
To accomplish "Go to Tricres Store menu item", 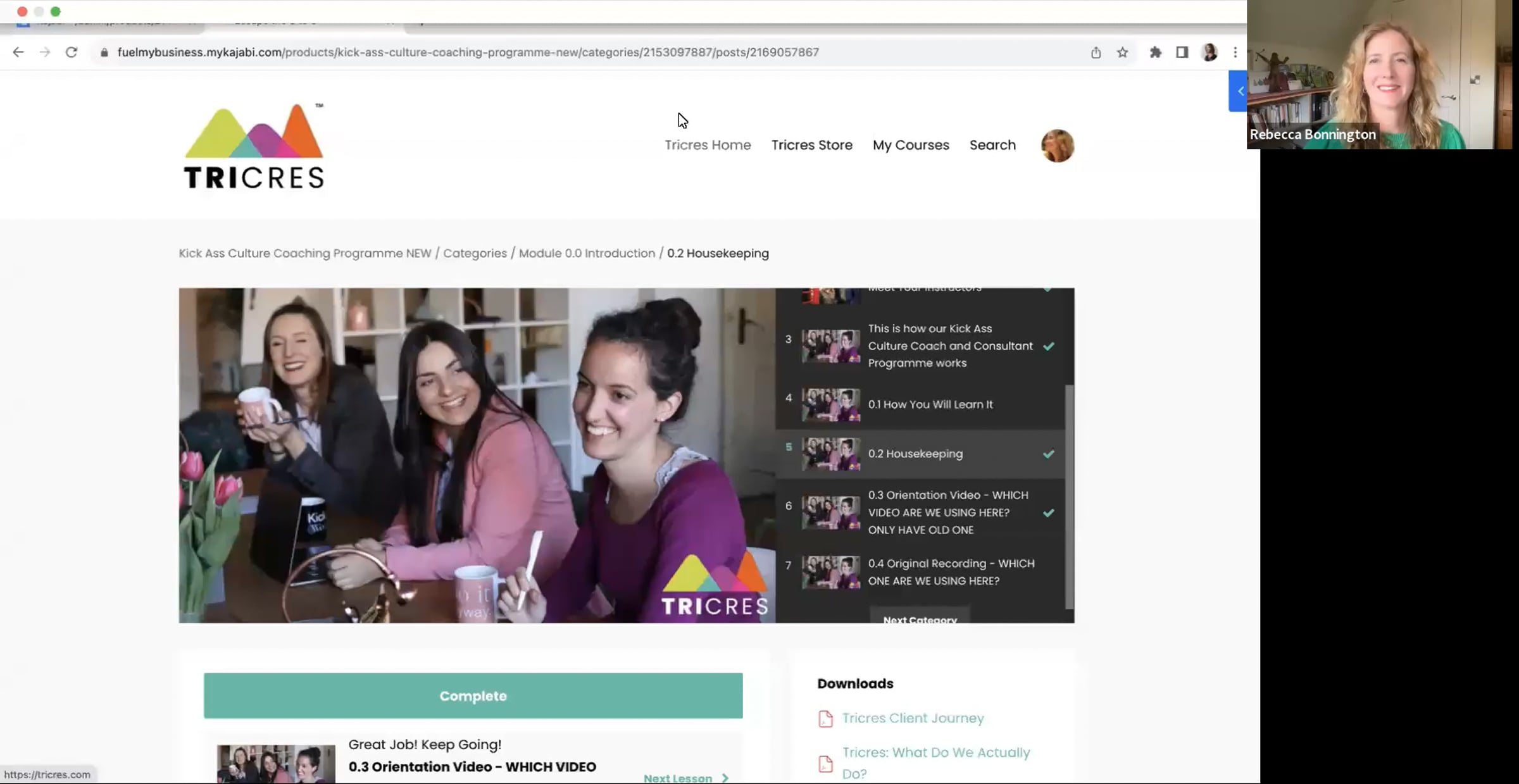I will point(811,145).
